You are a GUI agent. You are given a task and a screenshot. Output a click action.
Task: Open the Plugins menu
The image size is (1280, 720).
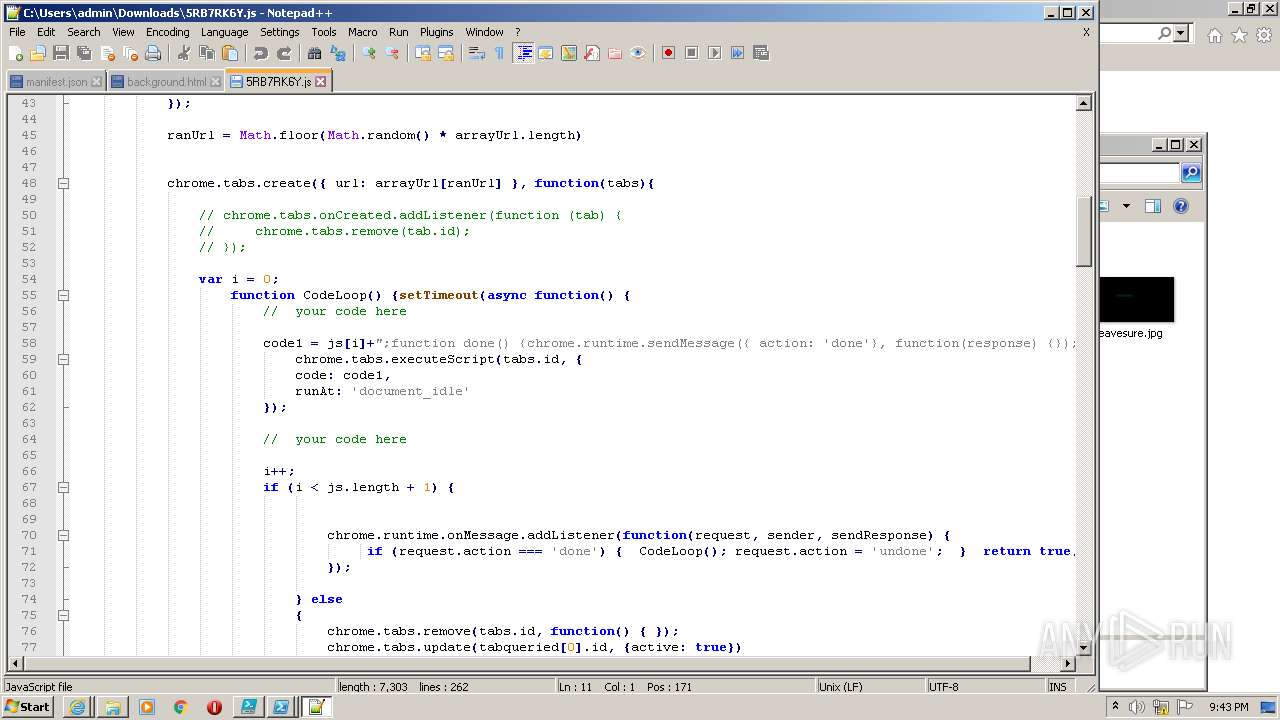436,32
